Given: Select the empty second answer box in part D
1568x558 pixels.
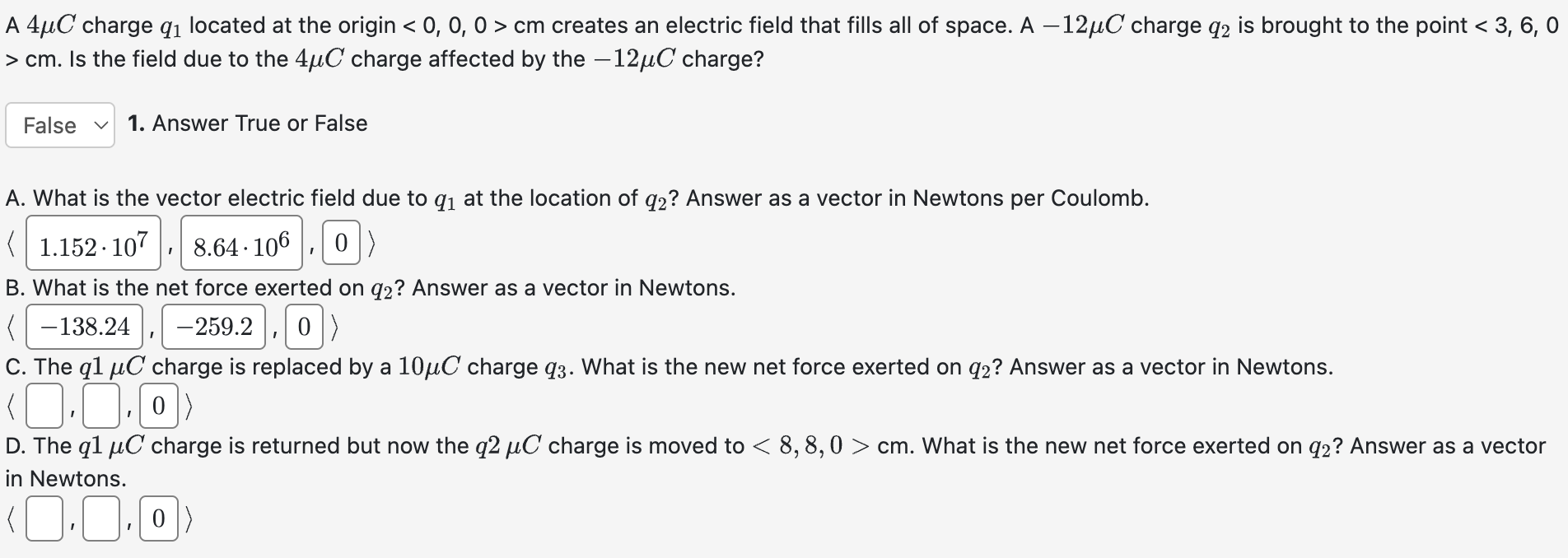Looking at the screenshot, I should pyautogui.click(x=100, y=518).
